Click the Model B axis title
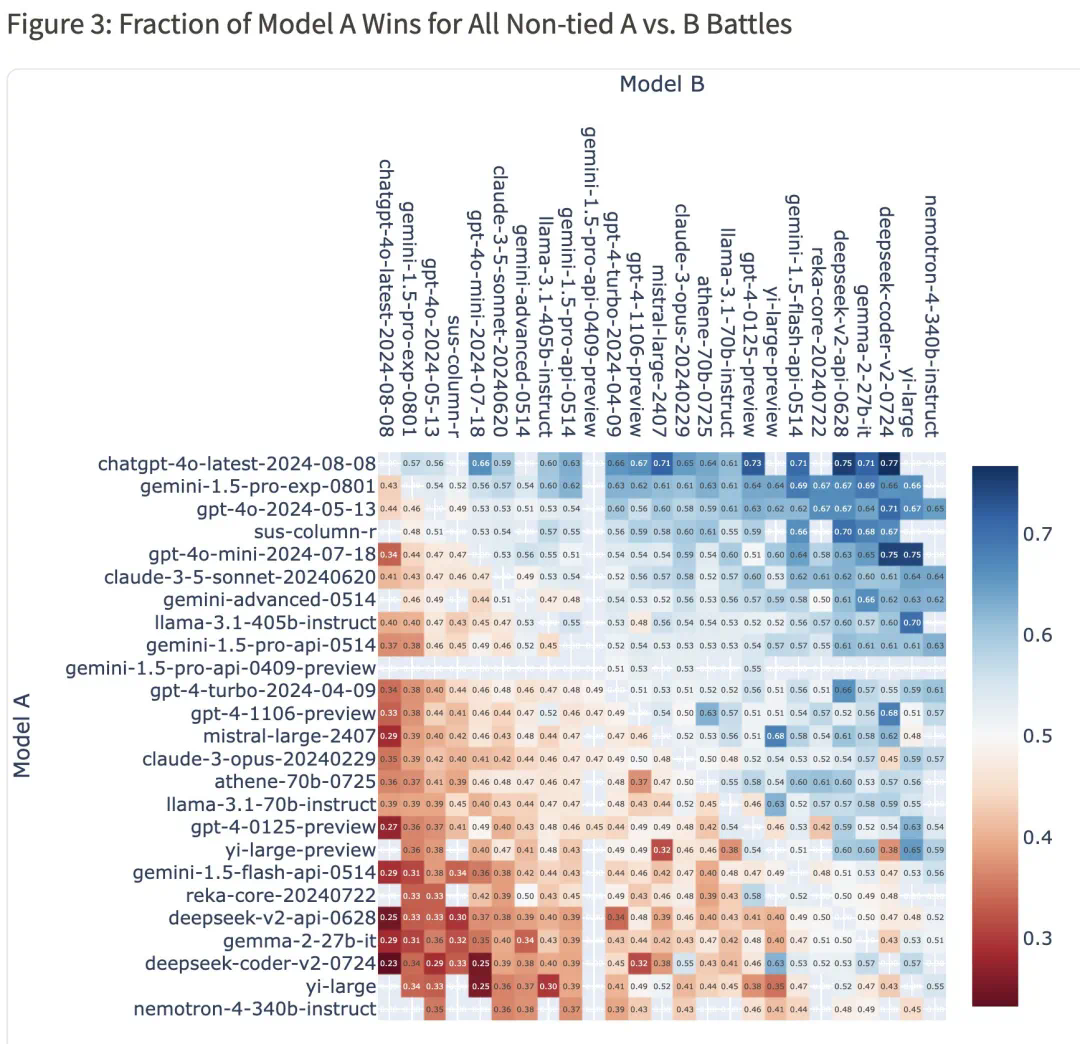 [661, 84]
